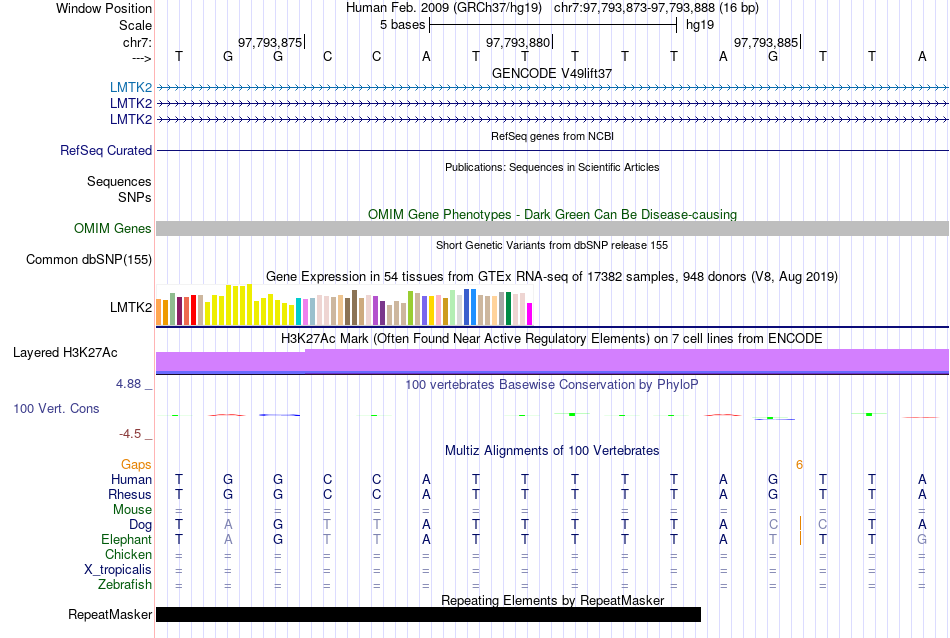
Task: Click the Chicken species label
Action: [128, 554]
